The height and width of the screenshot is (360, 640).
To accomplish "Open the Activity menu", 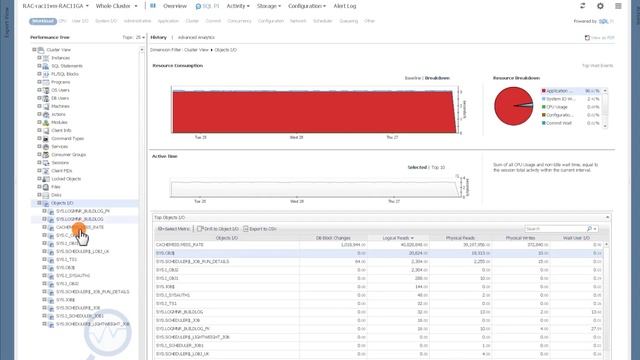I will click(238, 6).
